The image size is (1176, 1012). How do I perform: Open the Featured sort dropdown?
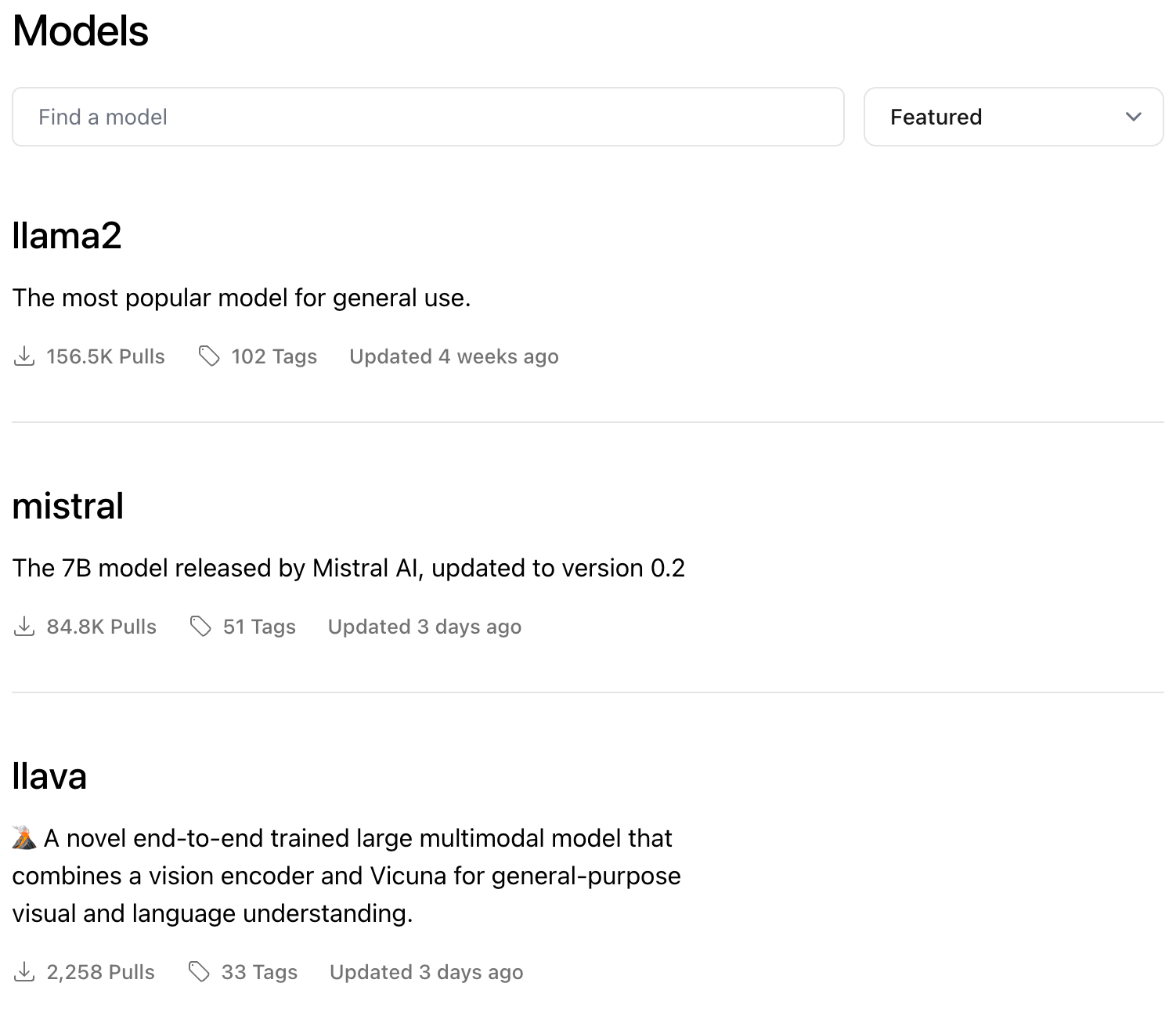point(1013,117)
